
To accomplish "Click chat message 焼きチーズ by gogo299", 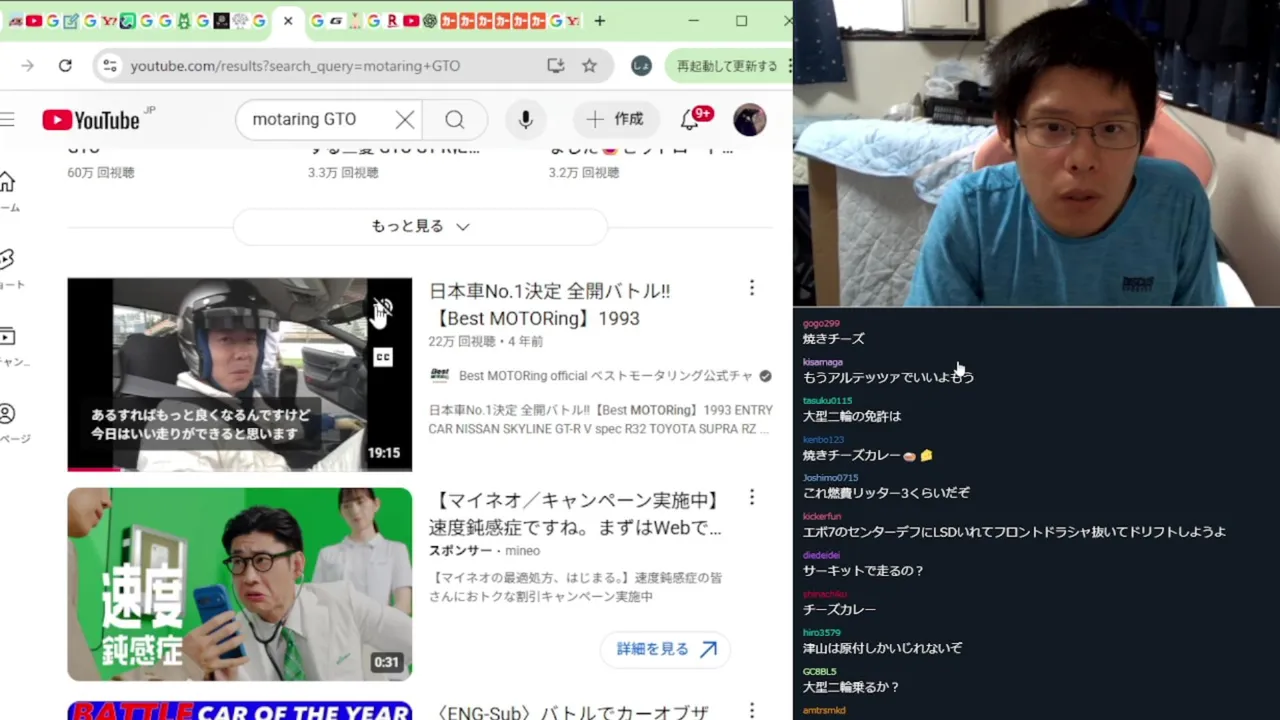I will (x=834, y=339).
